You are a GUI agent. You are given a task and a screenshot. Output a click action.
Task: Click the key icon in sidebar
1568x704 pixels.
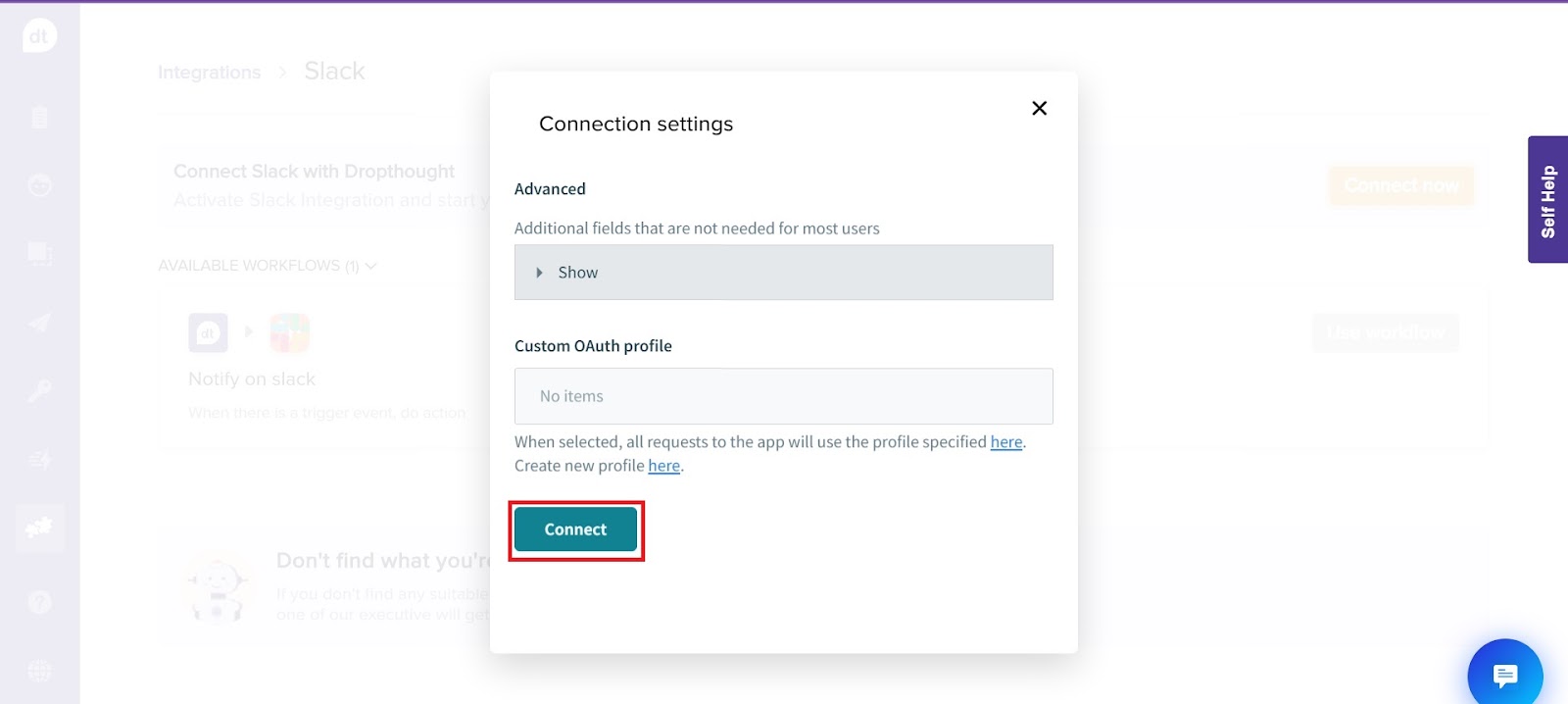click(x=39, y=391)
